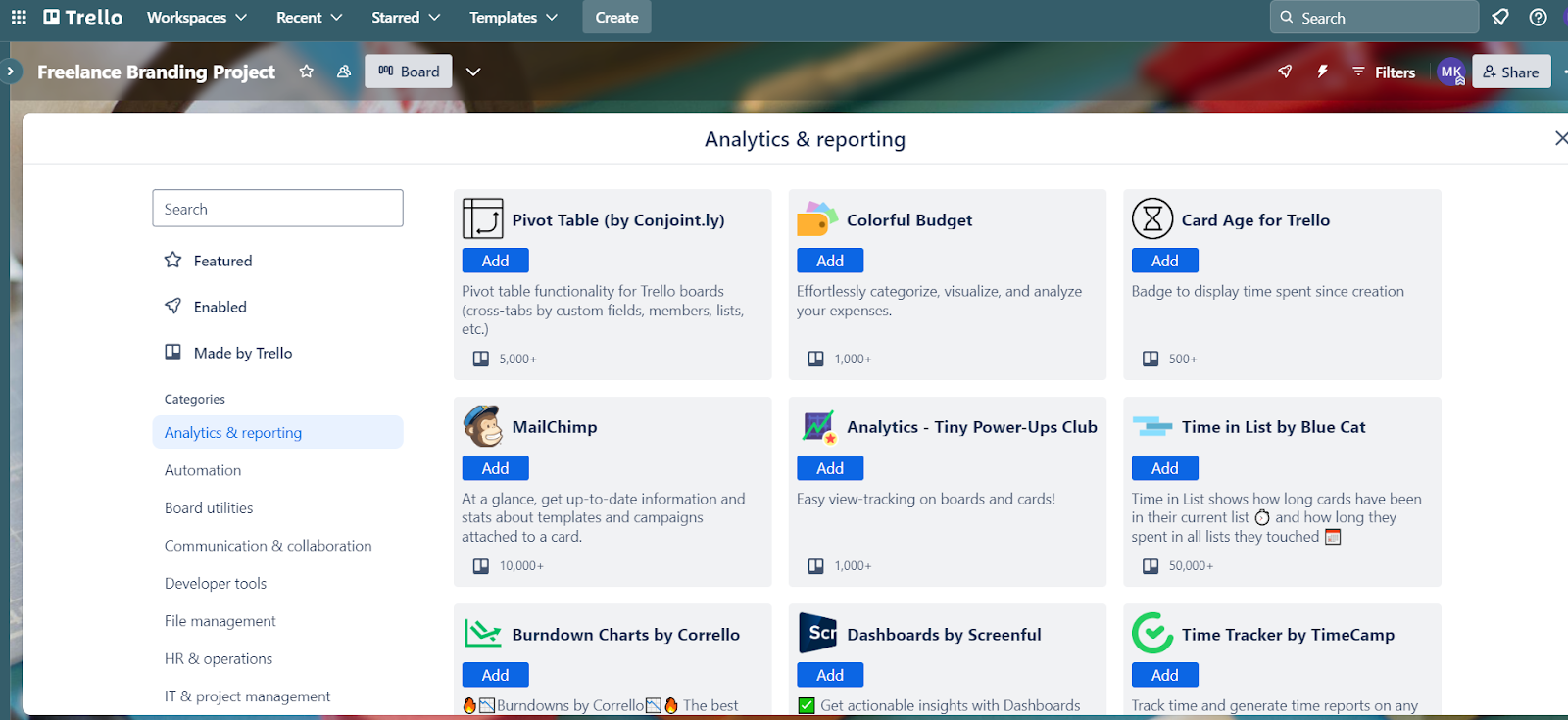Add Analytics - Tiny Power-Ups Club
The image size is (1568, 720).
click(830, 468)
